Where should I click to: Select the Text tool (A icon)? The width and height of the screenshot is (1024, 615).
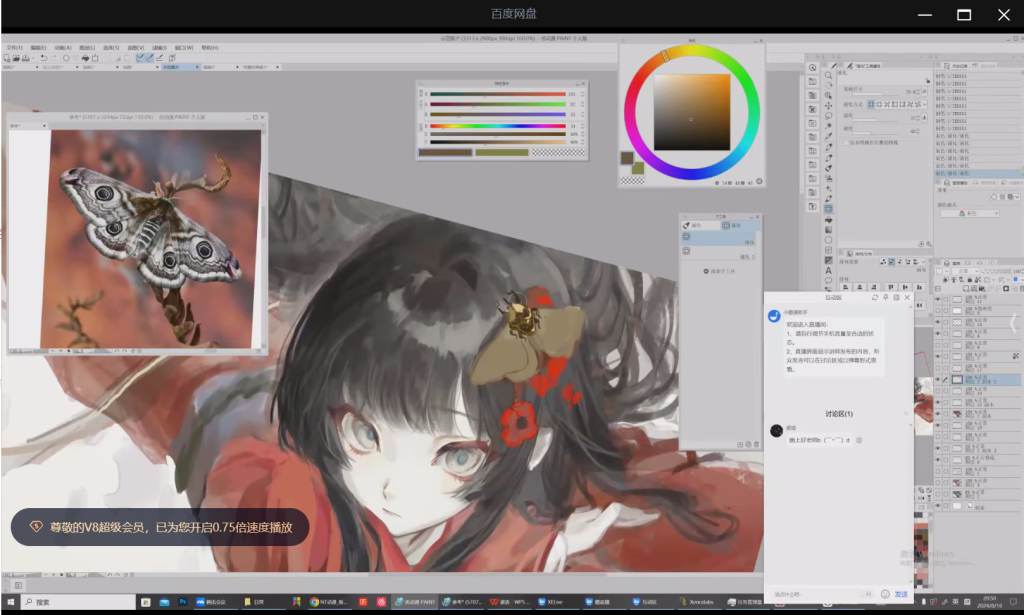829,270
